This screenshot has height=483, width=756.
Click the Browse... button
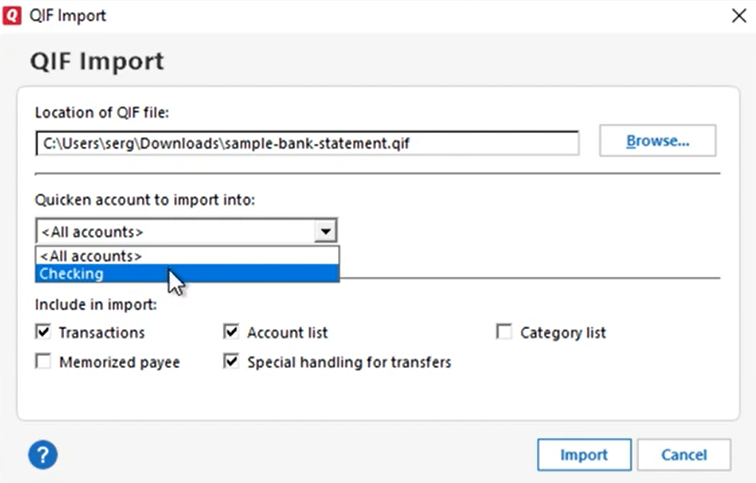pos(658,141)
